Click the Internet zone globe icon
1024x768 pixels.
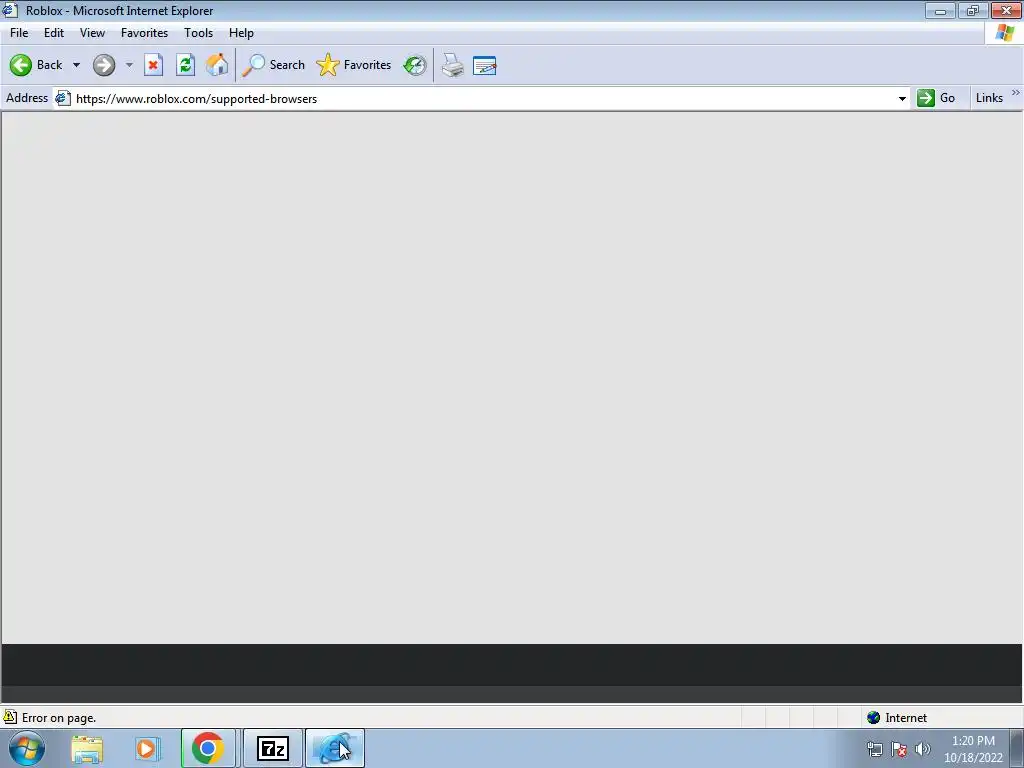[873, 718]
